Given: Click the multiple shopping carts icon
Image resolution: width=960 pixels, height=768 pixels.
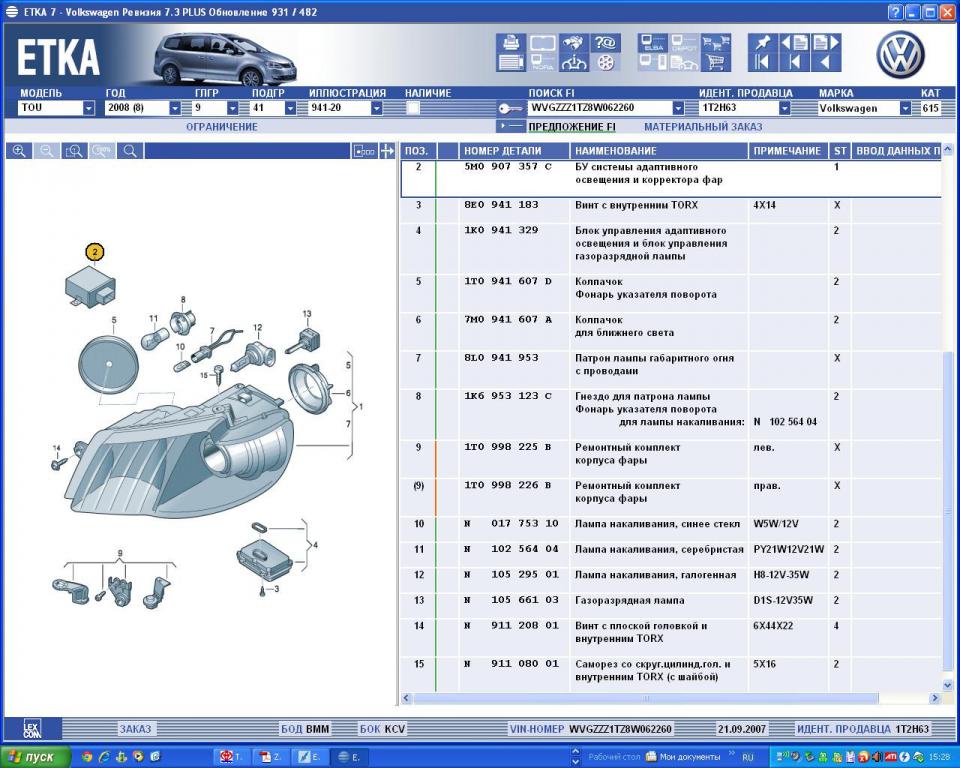Looking at the screenshot, I should 716,43.
